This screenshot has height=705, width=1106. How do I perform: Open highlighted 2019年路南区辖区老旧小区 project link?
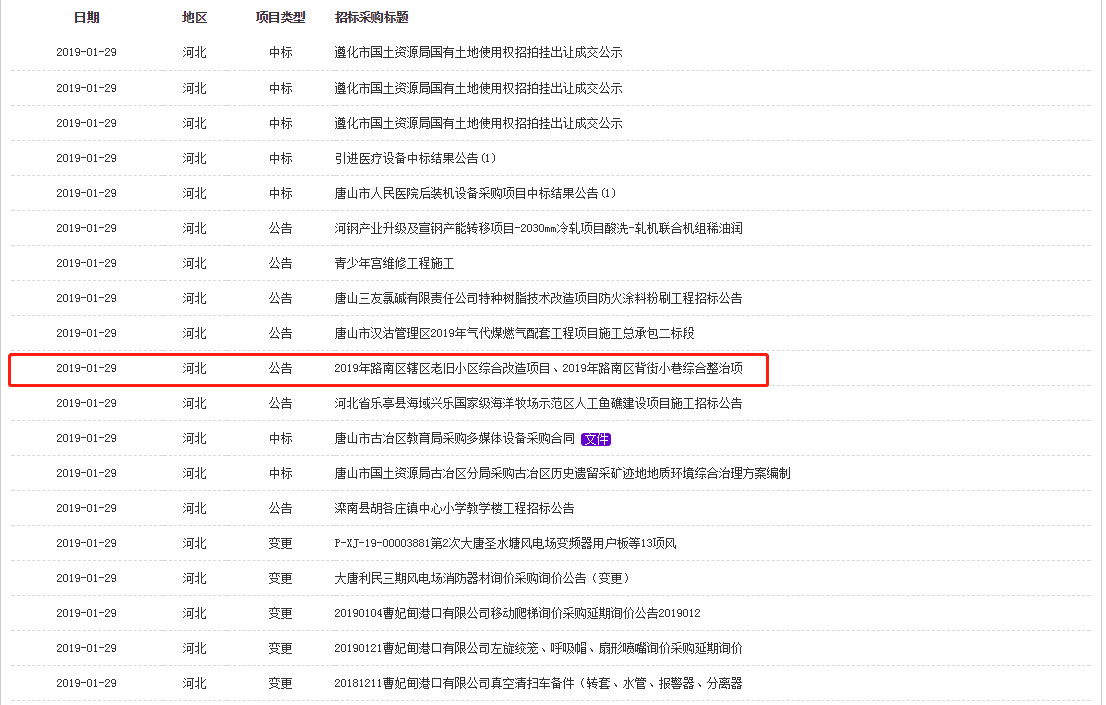click(x=538, y=368)
